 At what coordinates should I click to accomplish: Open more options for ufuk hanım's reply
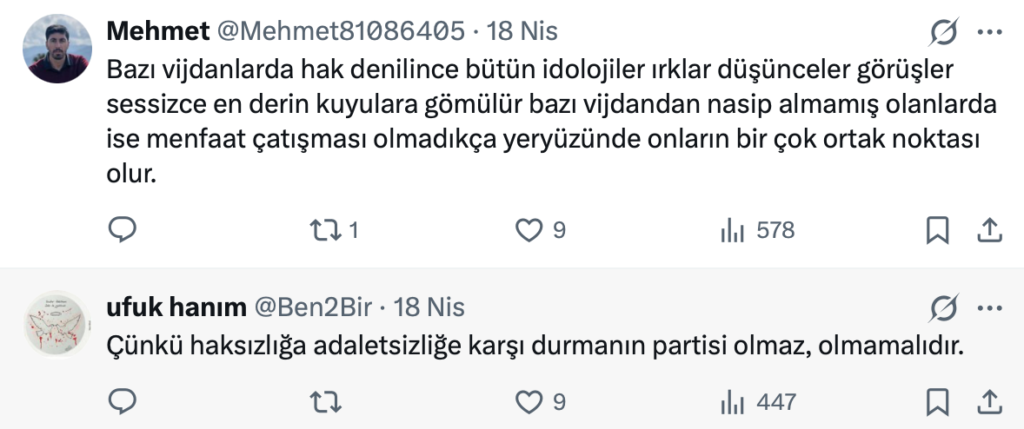[989, 306]
